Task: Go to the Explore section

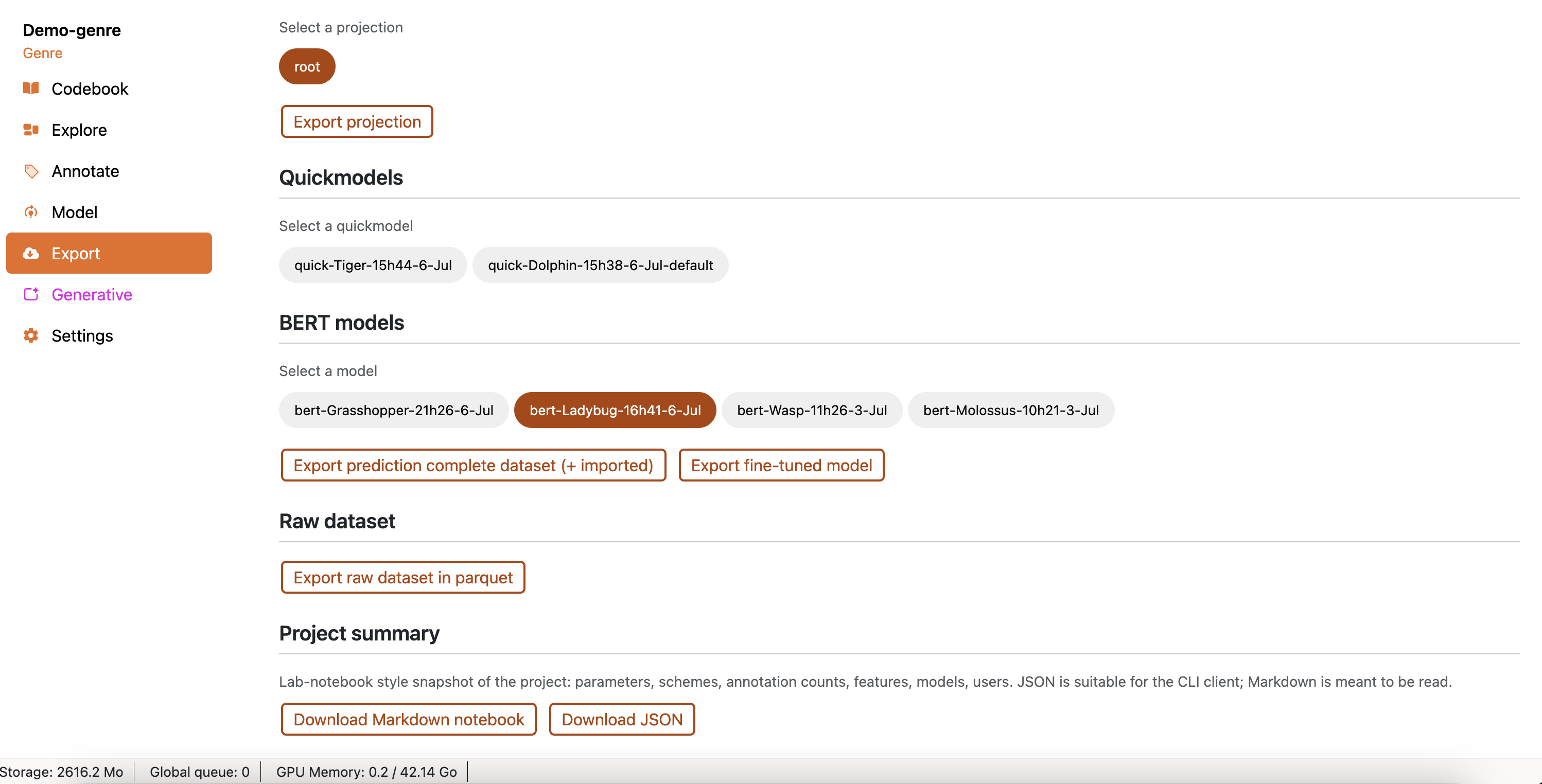Action: coord(109,130)
